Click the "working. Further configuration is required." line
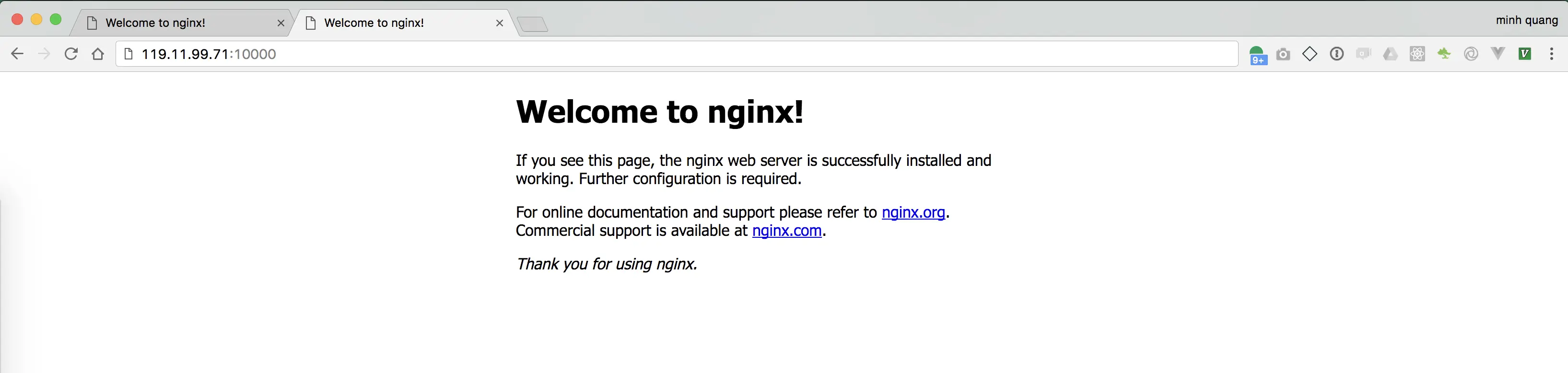The width and height of the screenshot is (1568, 373). [x=659, y=179]
